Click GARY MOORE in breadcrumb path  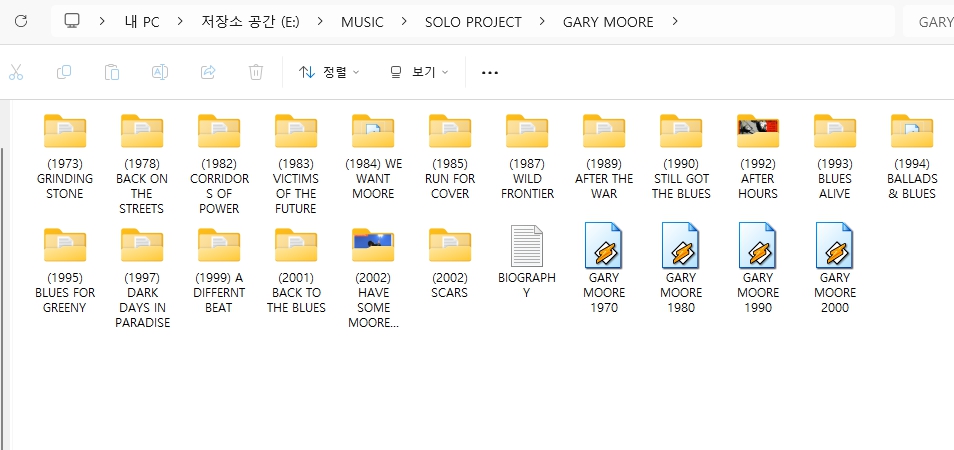point(608,22)
